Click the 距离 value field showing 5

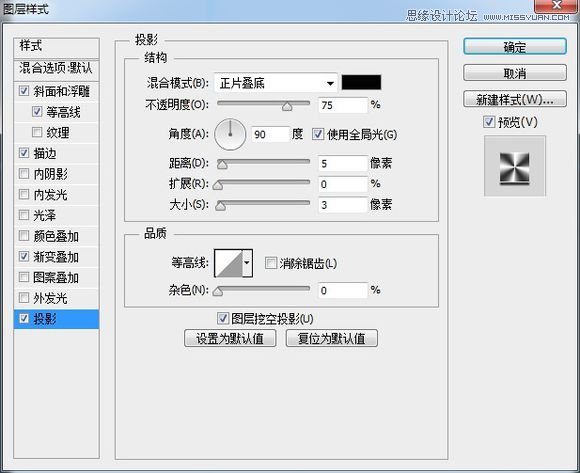click(x=343, y=163)
